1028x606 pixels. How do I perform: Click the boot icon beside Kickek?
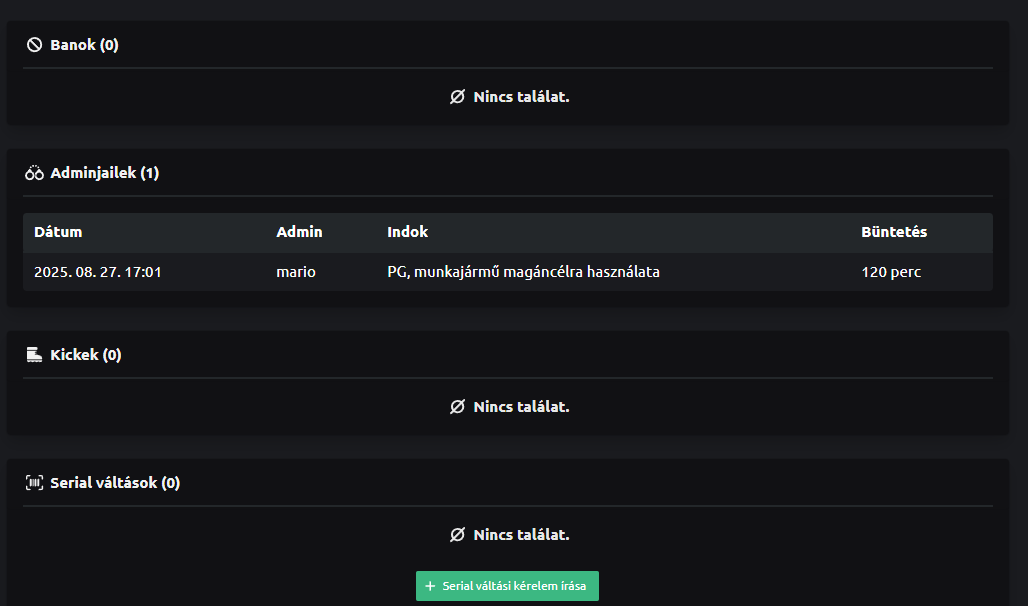click(x=34, y=355)
